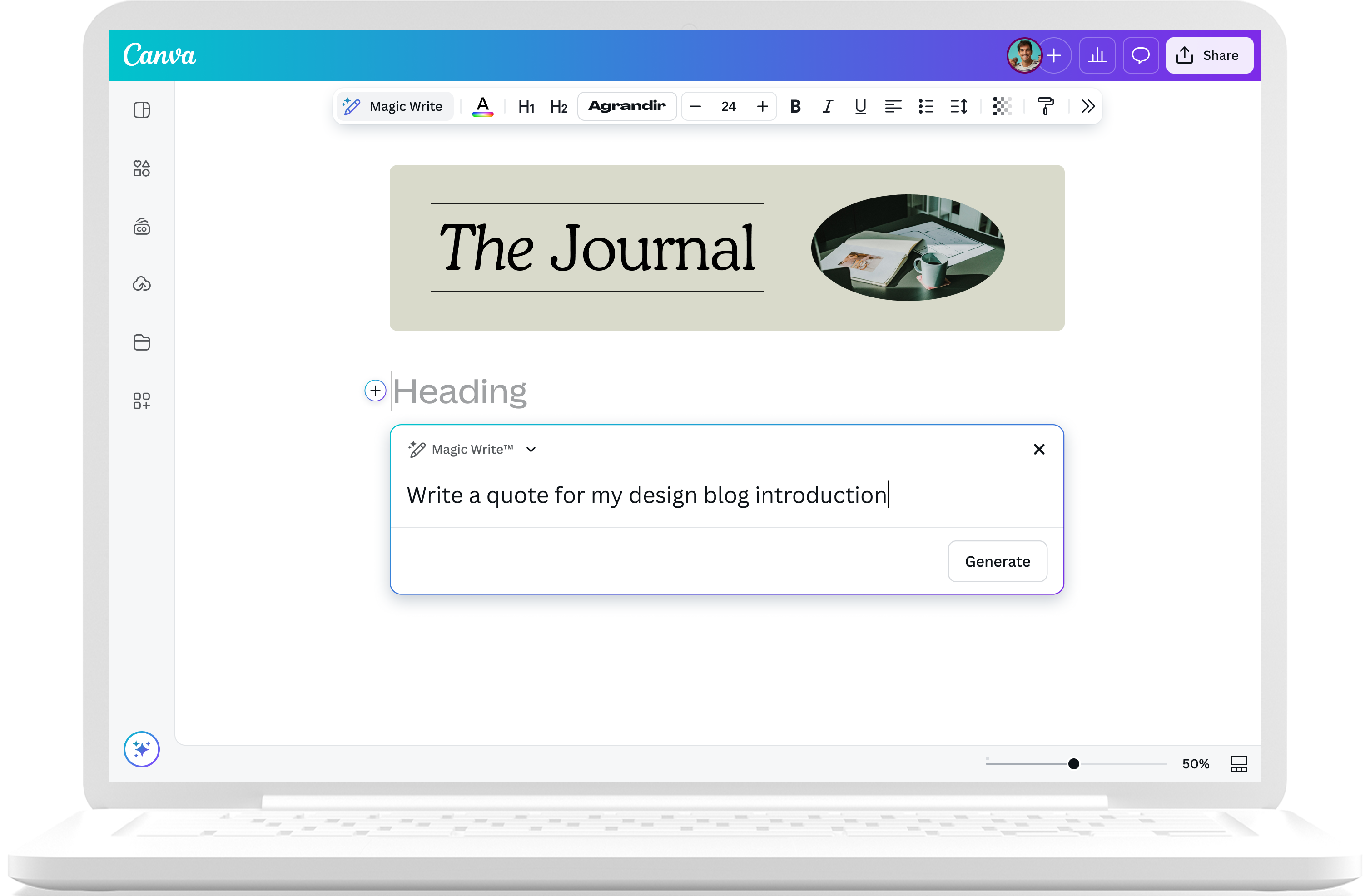Viewport: 1370px width, 896px height.
Task: Open the Elements panel in the sidebar
Action: tap(141, 168)
